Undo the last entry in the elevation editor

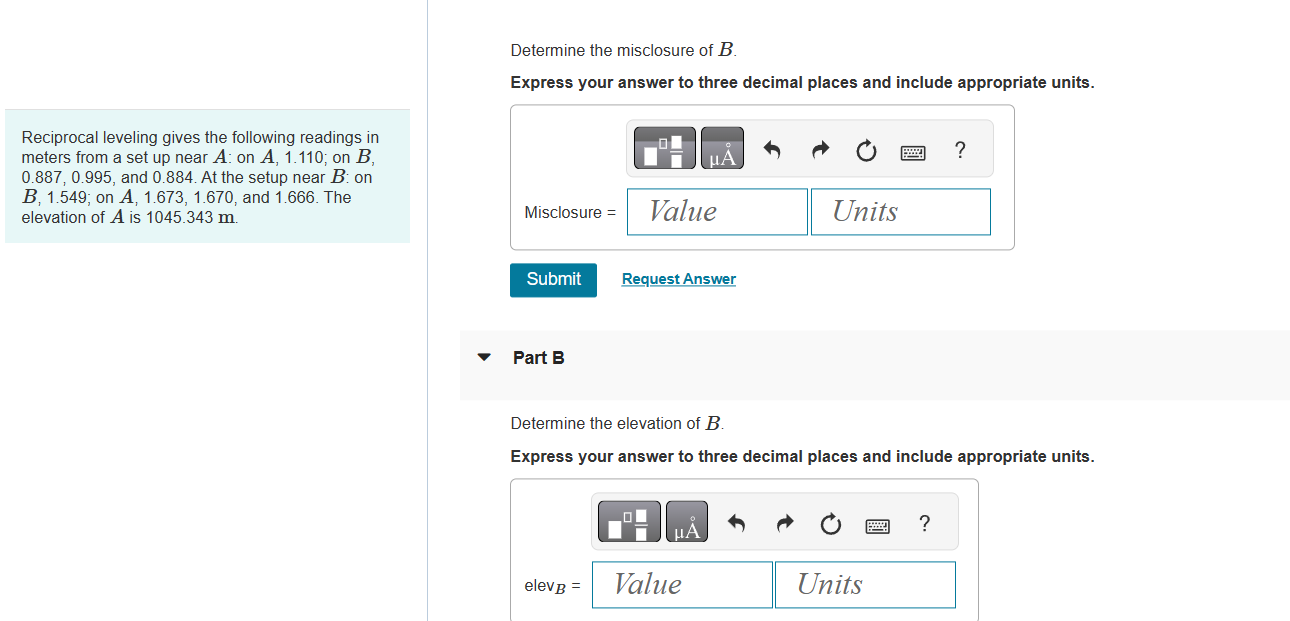[x=735, y=522]
